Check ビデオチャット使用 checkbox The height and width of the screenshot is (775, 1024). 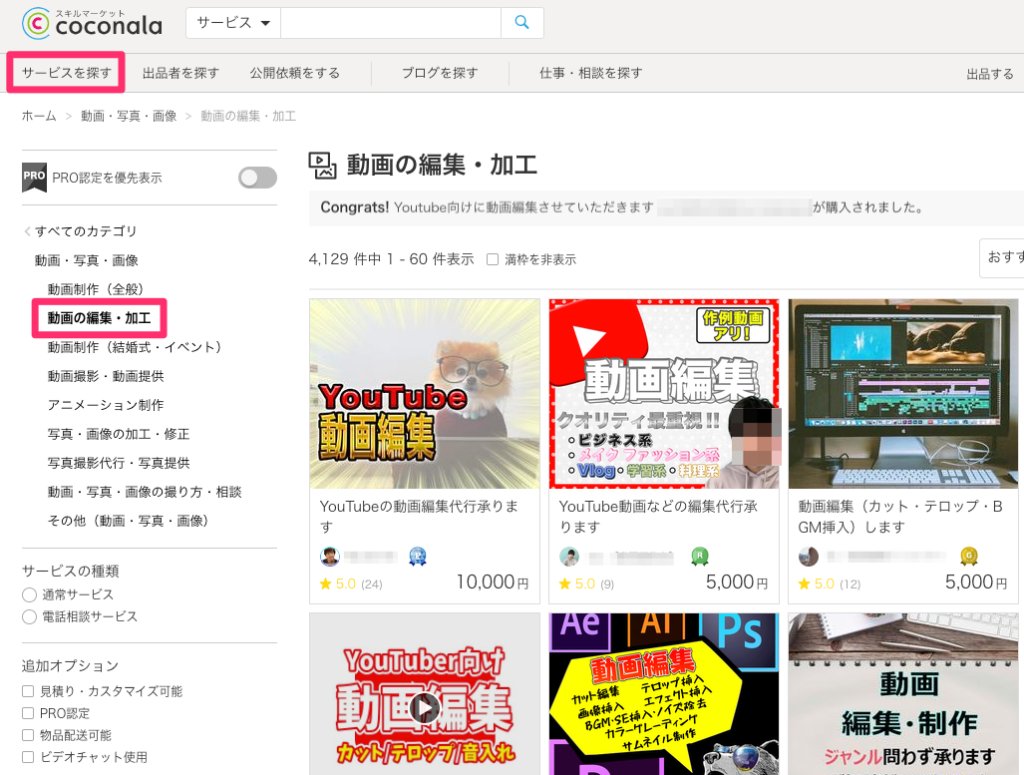[28, 757]
